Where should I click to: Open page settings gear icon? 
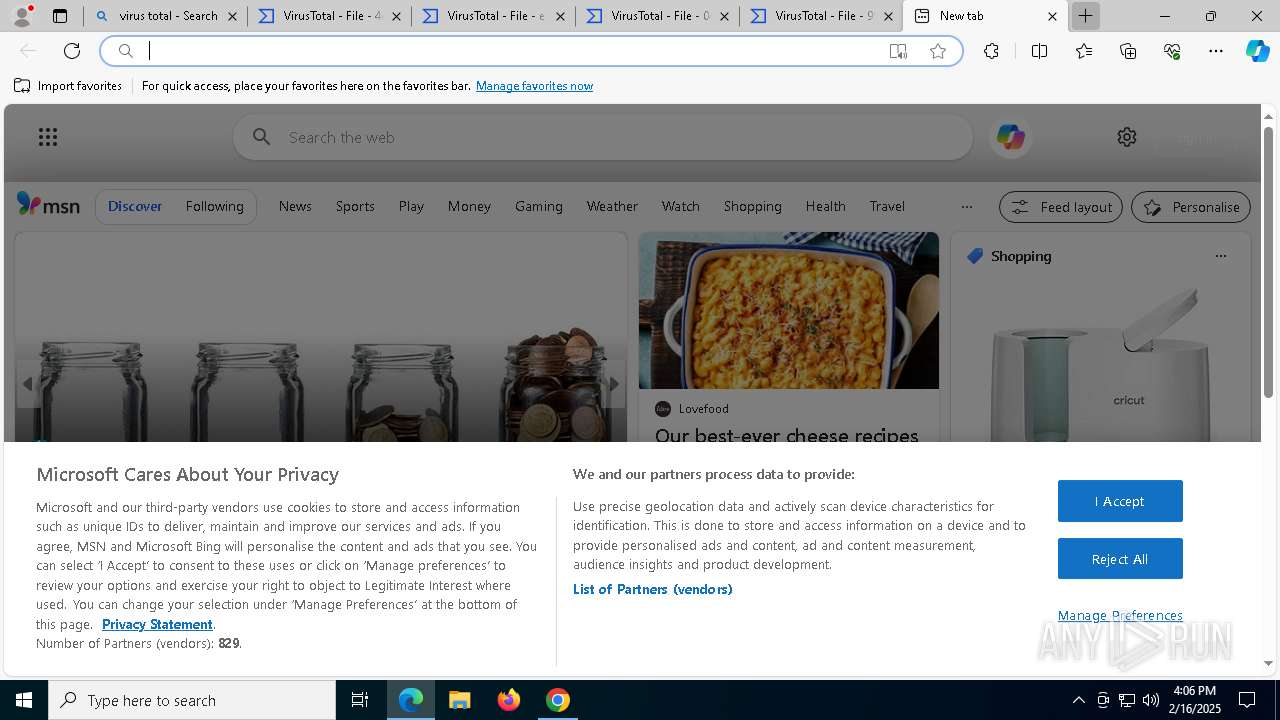tap(1127, 137)
